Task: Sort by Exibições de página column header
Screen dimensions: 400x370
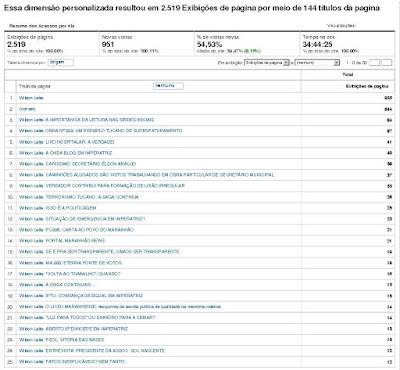Action: coord(367,86)
